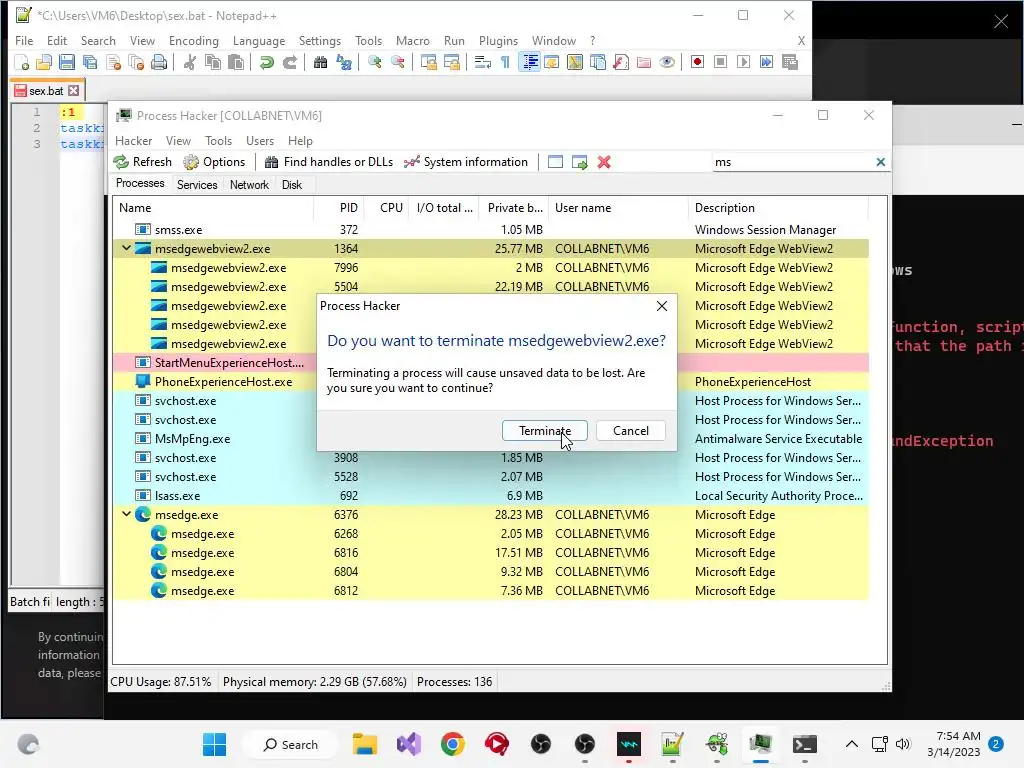Select msedge.exe with PID 6816
Viewport: 1024px width, 768px height.
[490, 552]
